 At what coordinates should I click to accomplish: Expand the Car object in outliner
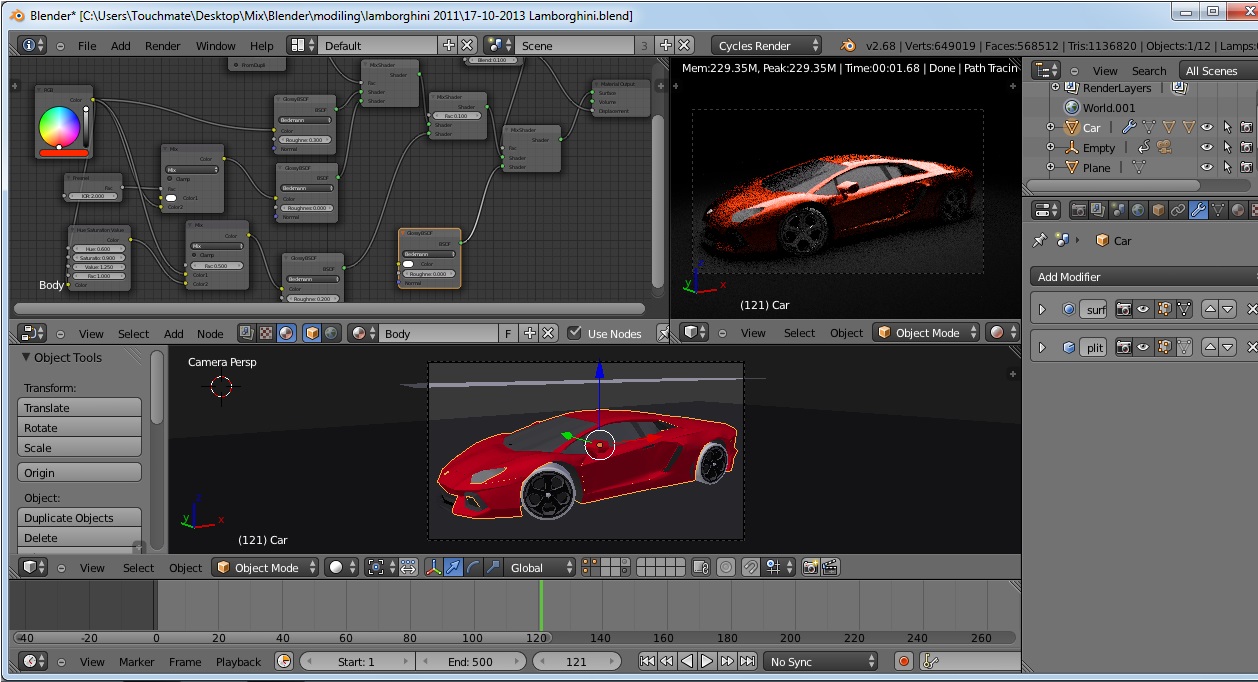1050,127
